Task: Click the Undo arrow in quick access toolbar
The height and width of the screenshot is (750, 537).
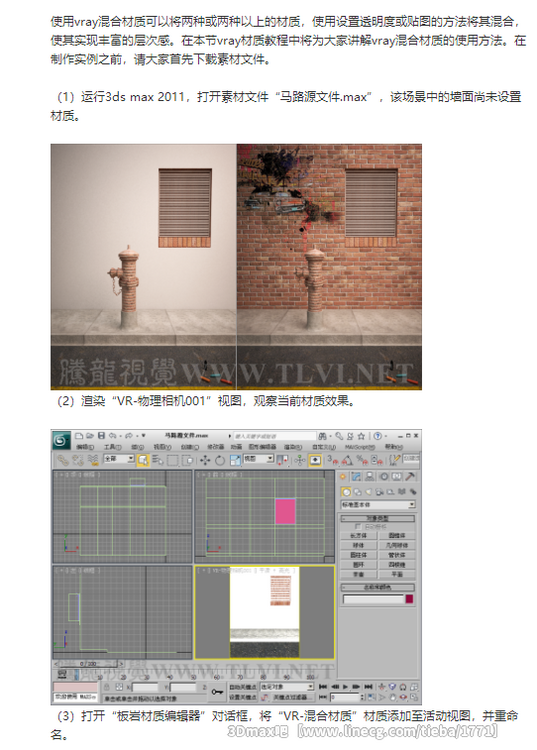Action: [x=113, y=436]
